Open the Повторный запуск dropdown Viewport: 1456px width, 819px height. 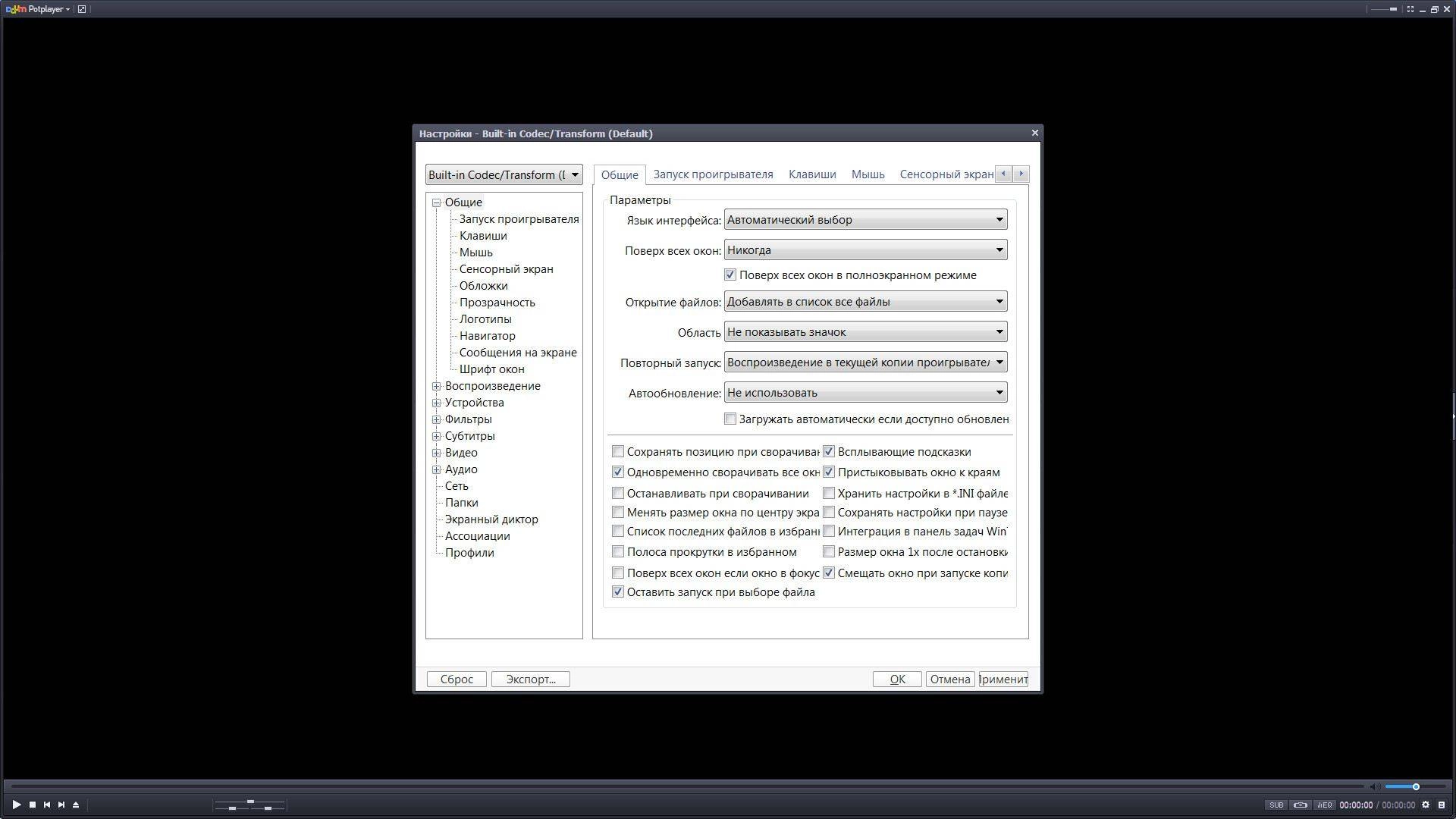click(x=865, y=362)
